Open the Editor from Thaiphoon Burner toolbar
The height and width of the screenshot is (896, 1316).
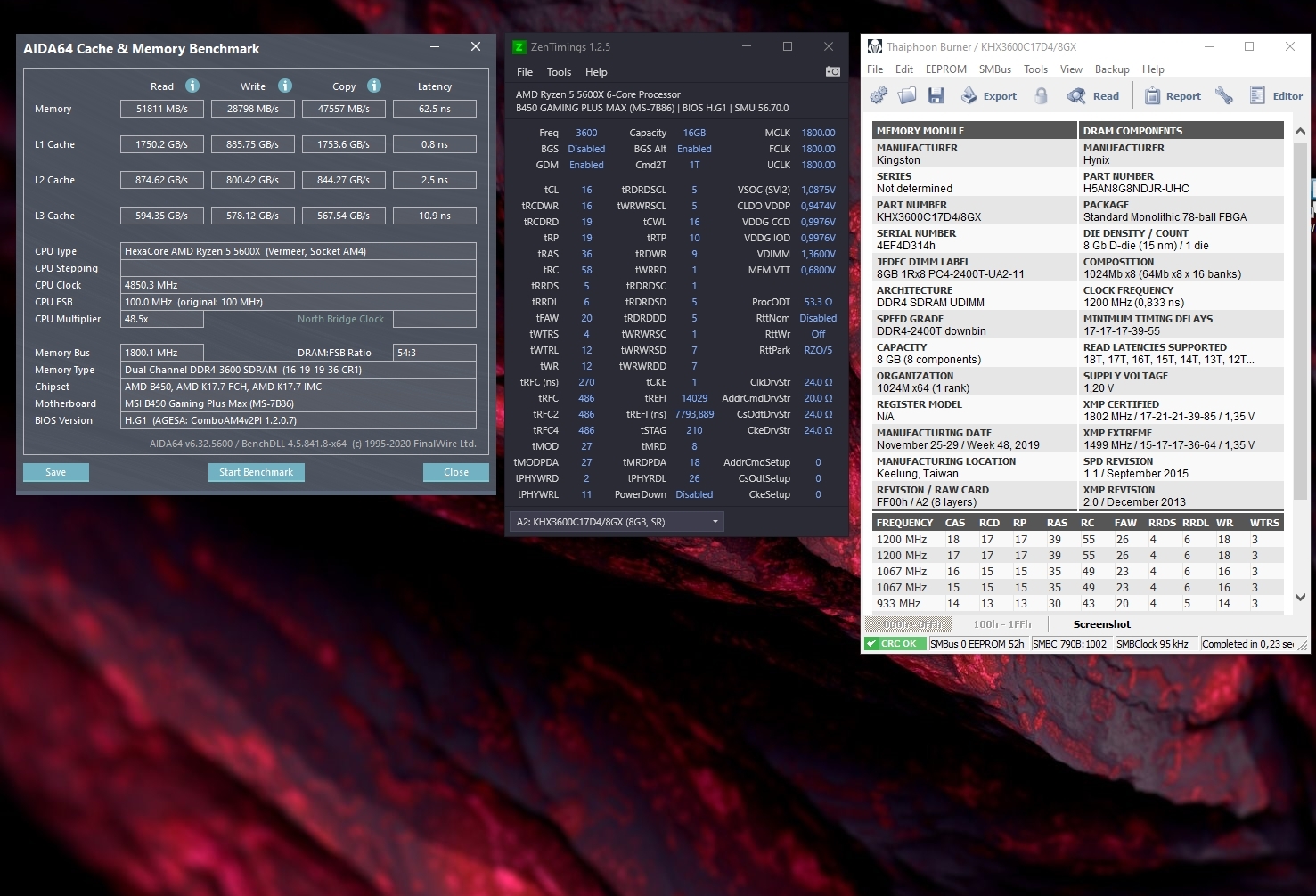click(x=1276, y=96)
